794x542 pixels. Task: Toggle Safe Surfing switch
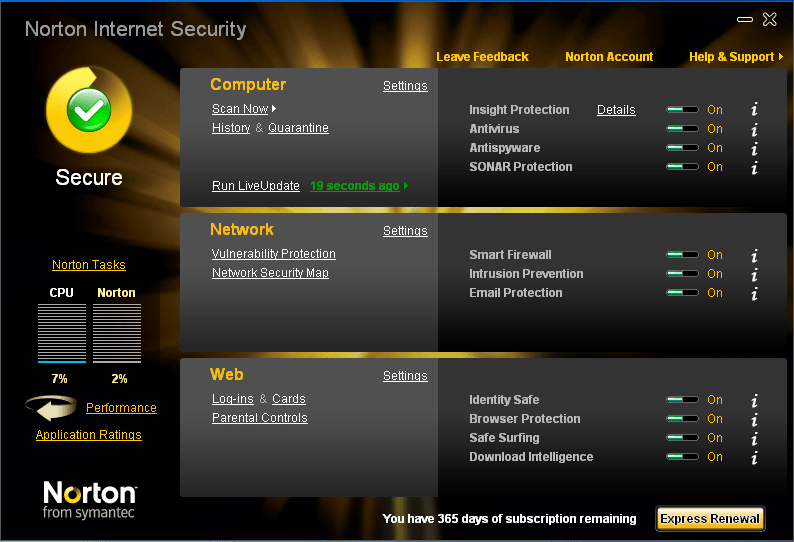point(682,438)
